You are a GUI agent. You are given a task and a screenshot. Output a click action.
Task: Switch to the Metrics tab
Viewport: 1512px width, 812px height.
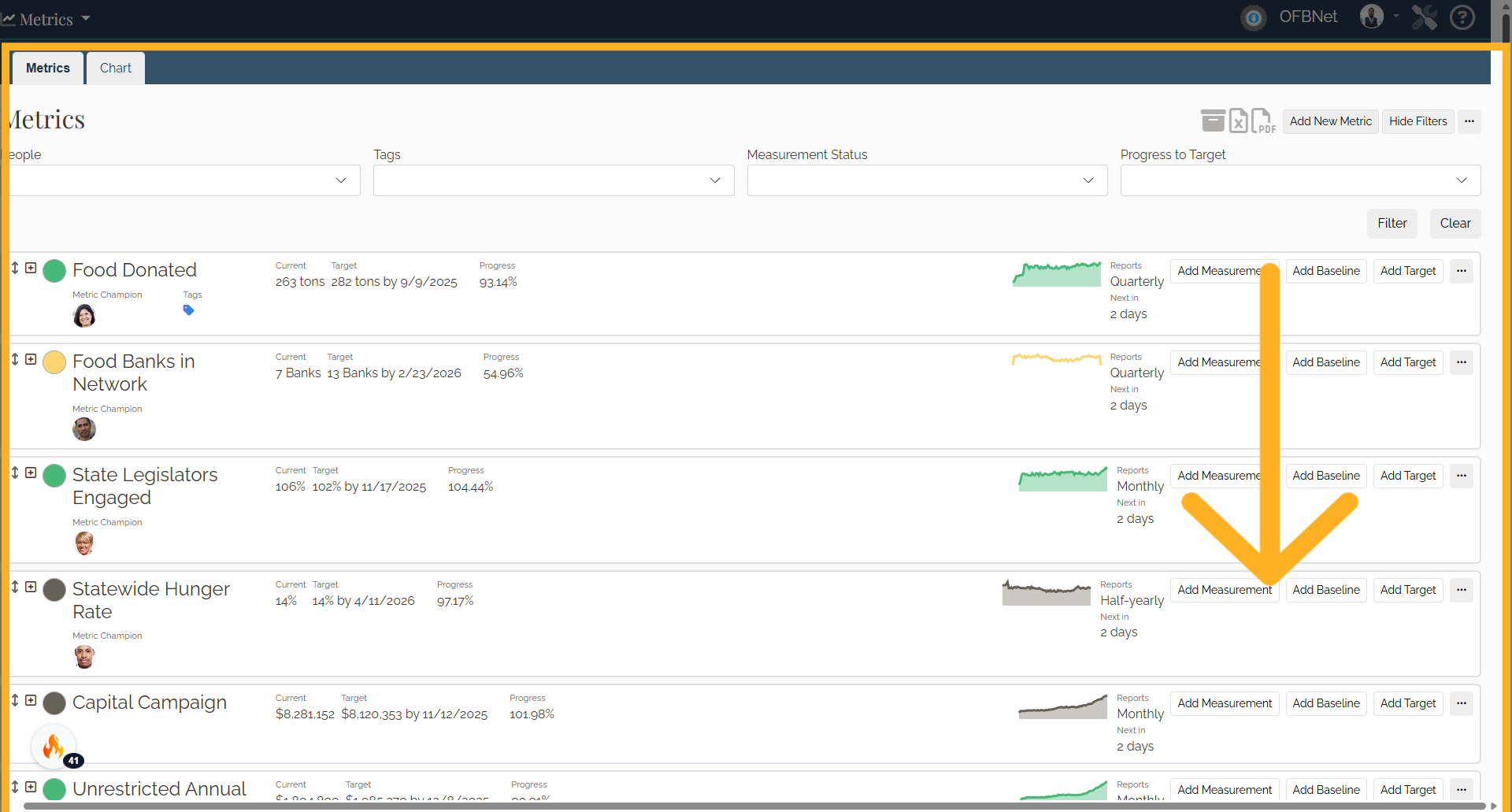(48, 68)
